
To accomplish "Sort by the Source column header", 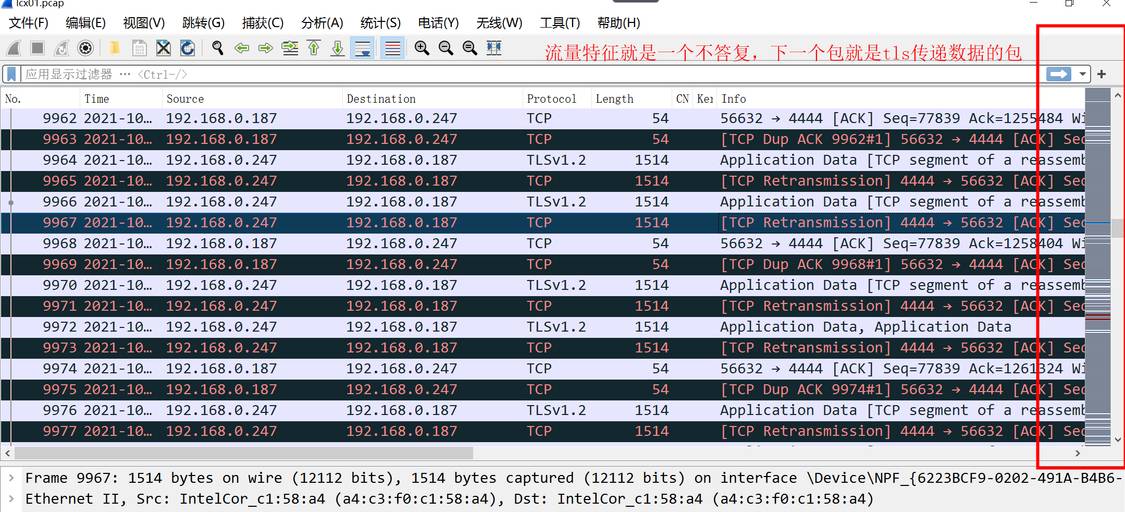I will pos(253,98).
